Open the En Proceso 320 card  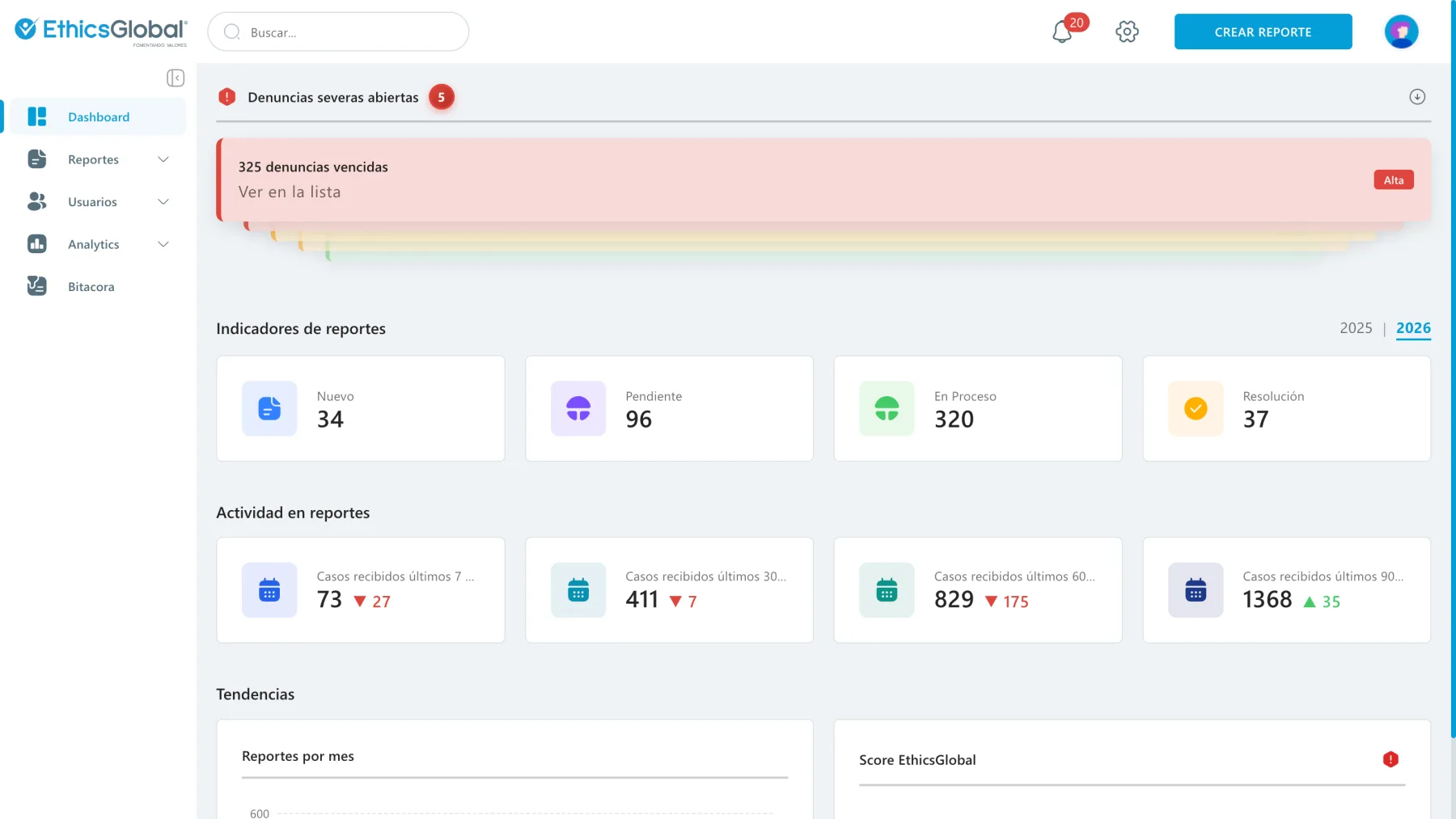[x=978, y=408]
